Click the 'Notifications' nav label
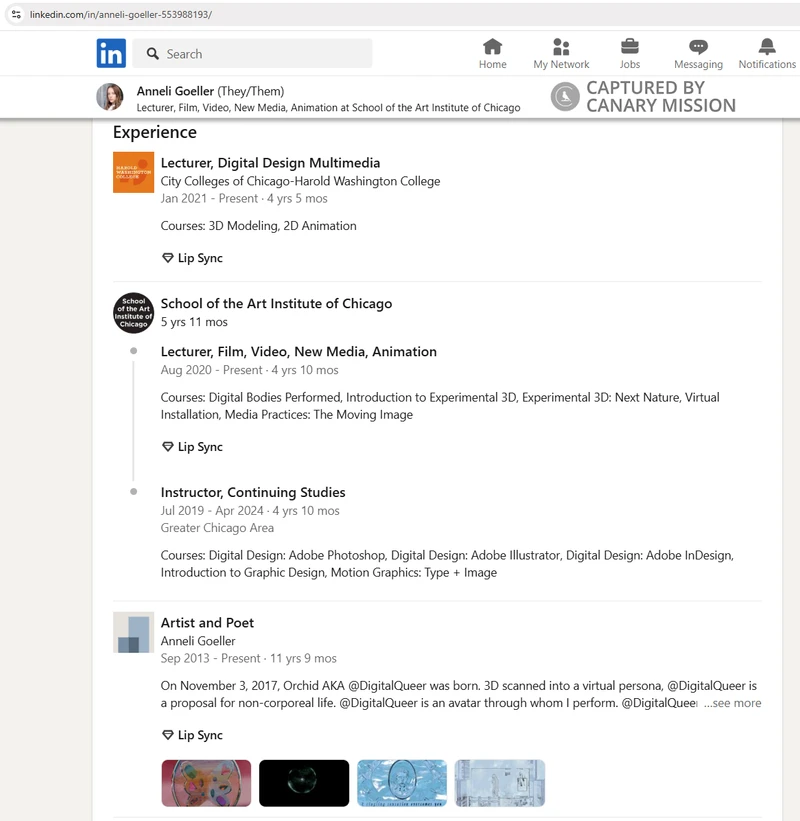The width and height of the screenshot is (800, 821). pyautogui.click(x=767, y=64)
